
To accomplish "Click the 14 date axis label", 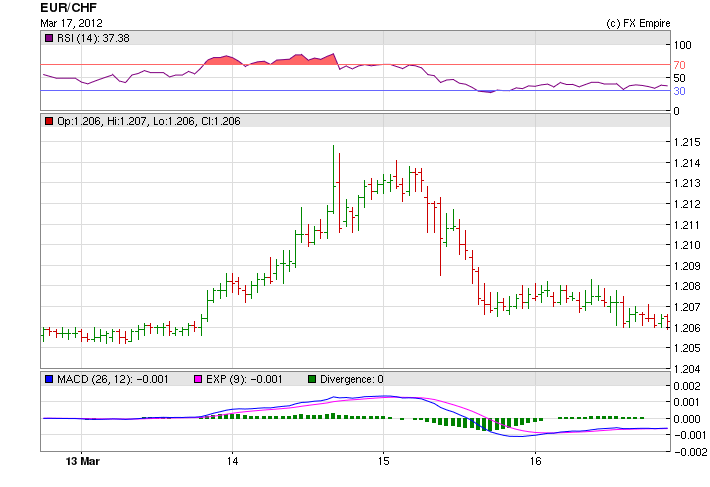I will click(x=232, y=461).
